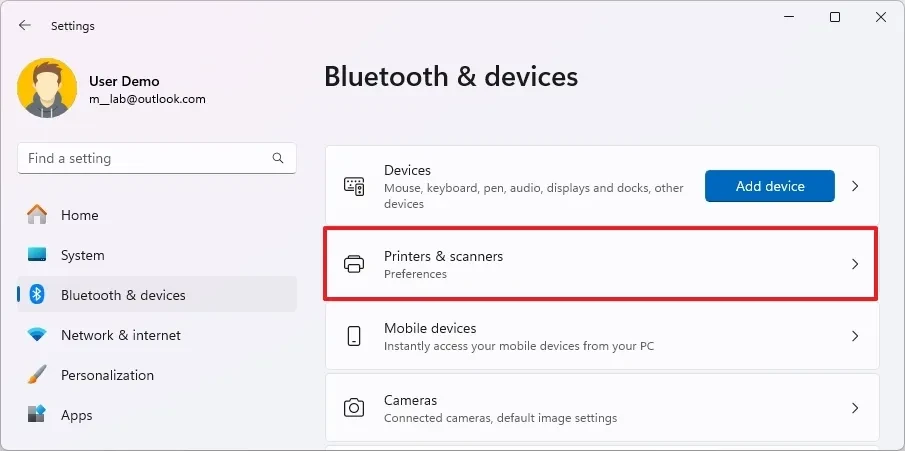The width and height of the screenshot is (905, 451).
Task: Click the Personalization paintbrush icon
Action: [x=37, y=375]
